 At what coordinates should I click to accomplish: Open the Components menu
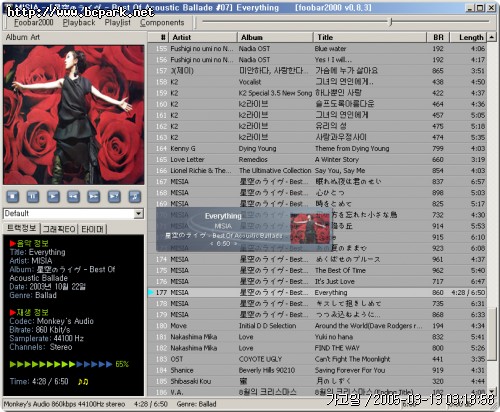coord(162,23)
